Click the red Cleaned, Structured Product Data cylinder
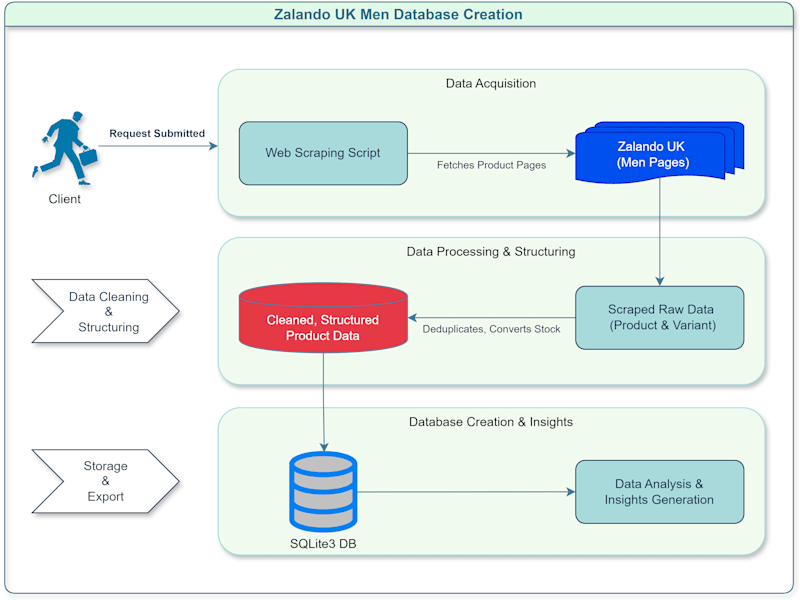The height and width of the screenshot is (600, 800). [323, 318]
